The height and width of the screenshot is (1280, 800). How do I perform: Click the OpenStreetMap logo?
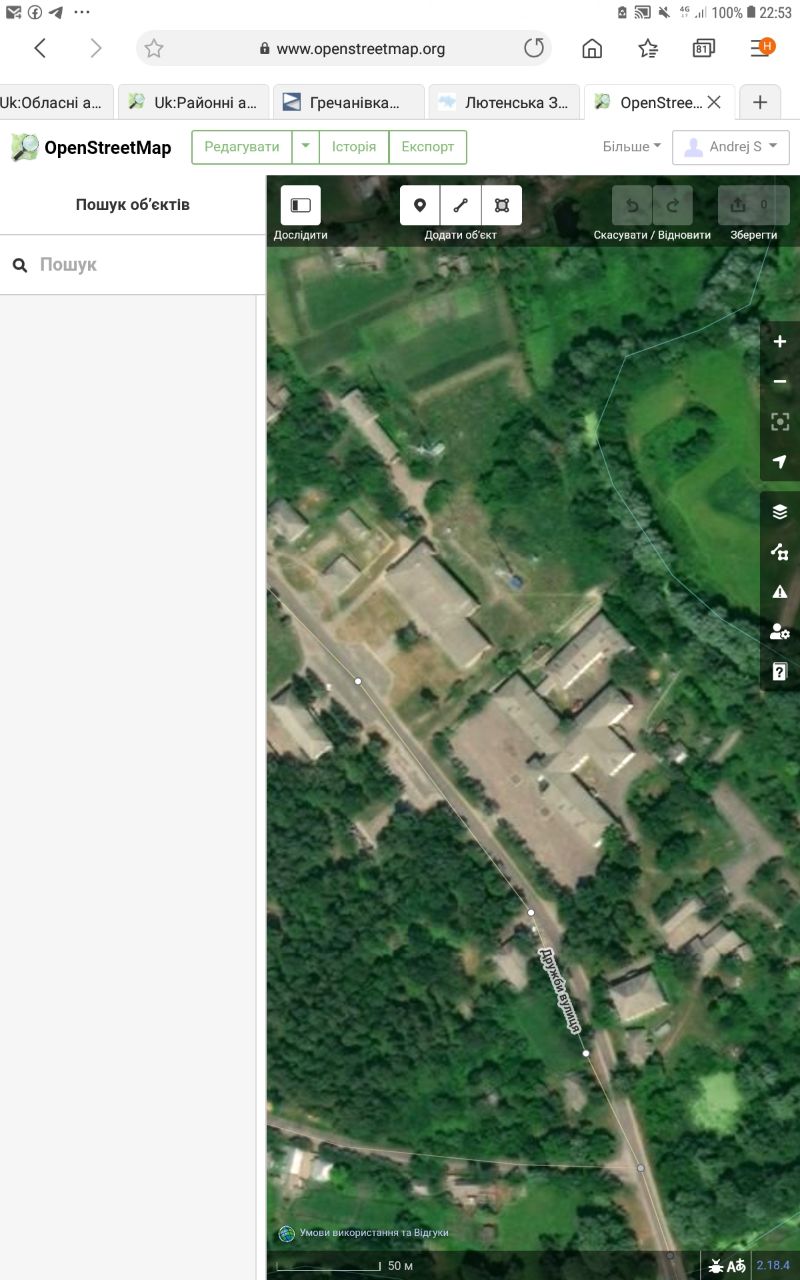click(91, 147)
